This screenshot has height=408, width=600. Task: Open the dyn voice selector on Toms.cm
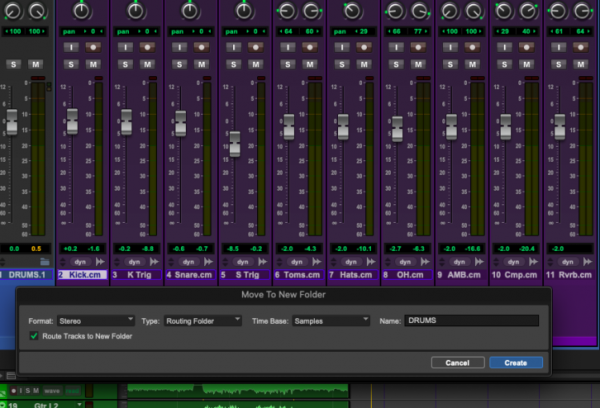click(297, 262)
